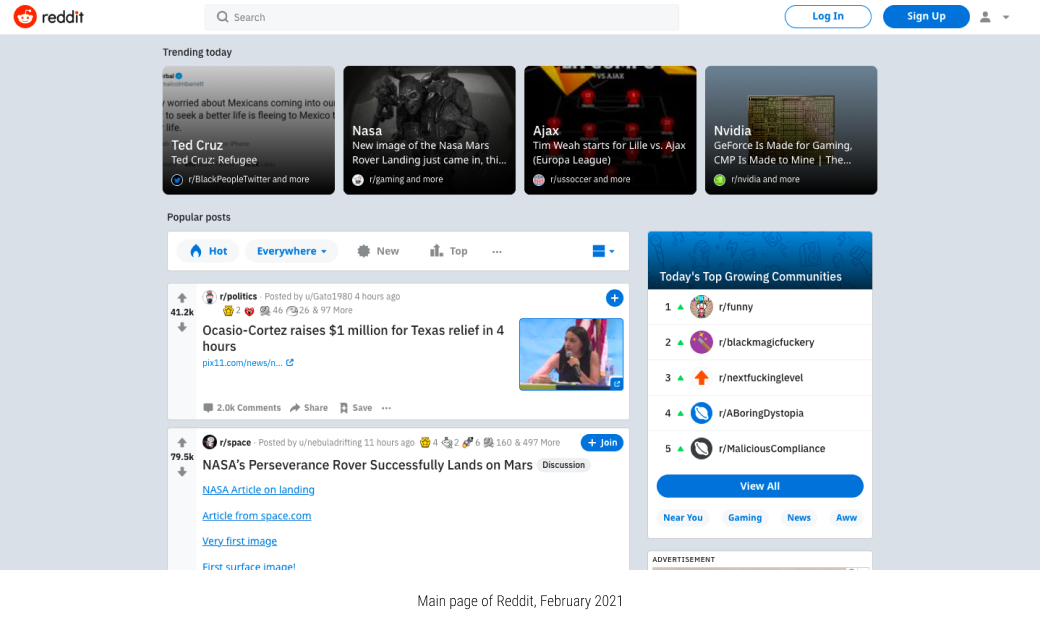Open r/ABoringDystopia text link

point(761,413)
